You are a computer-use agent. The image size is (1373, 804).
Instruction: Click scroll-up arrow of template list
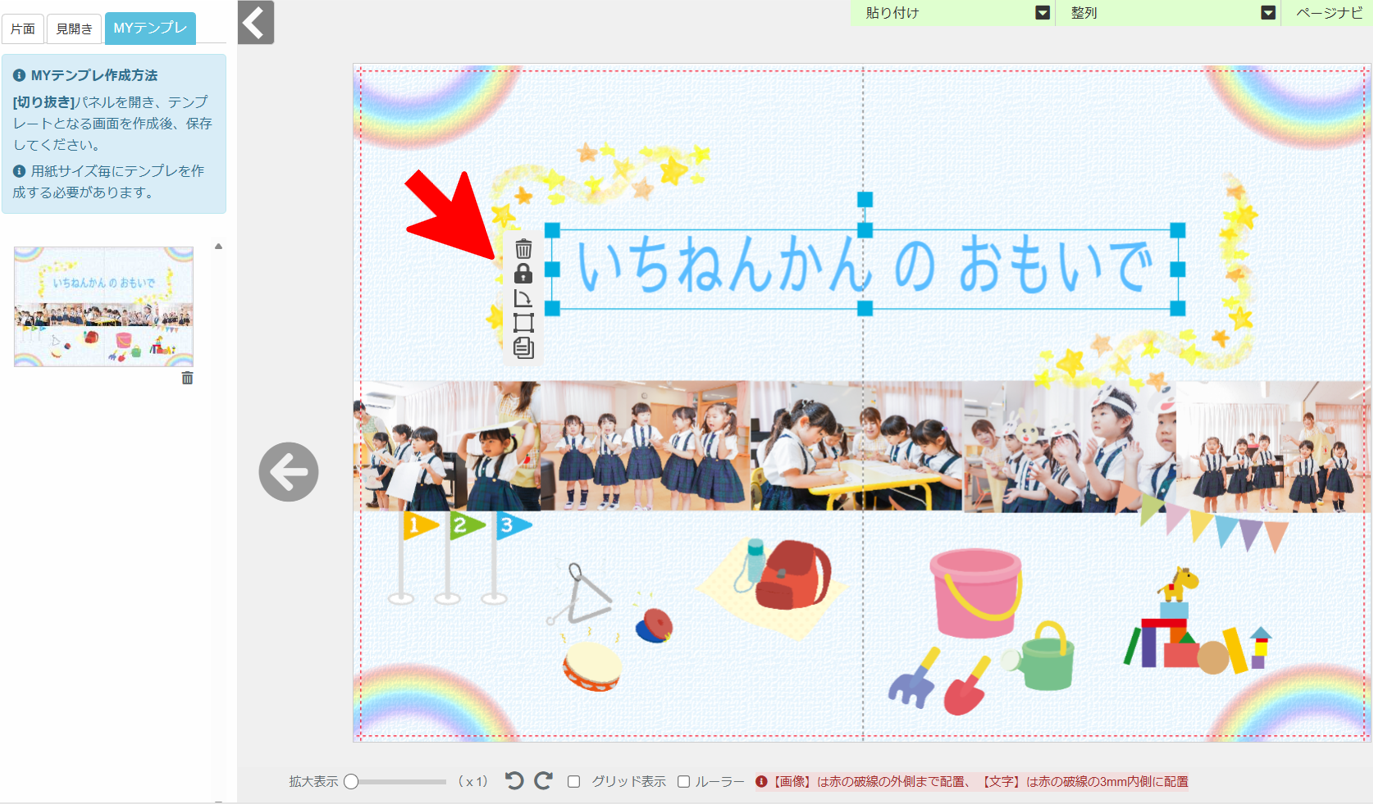(218, 246)
